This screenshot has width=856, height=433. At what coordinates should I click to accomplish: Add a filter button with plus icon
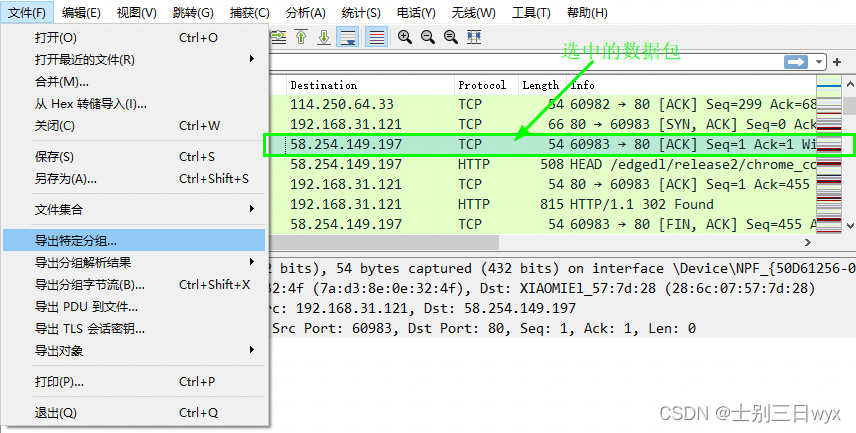837,62
